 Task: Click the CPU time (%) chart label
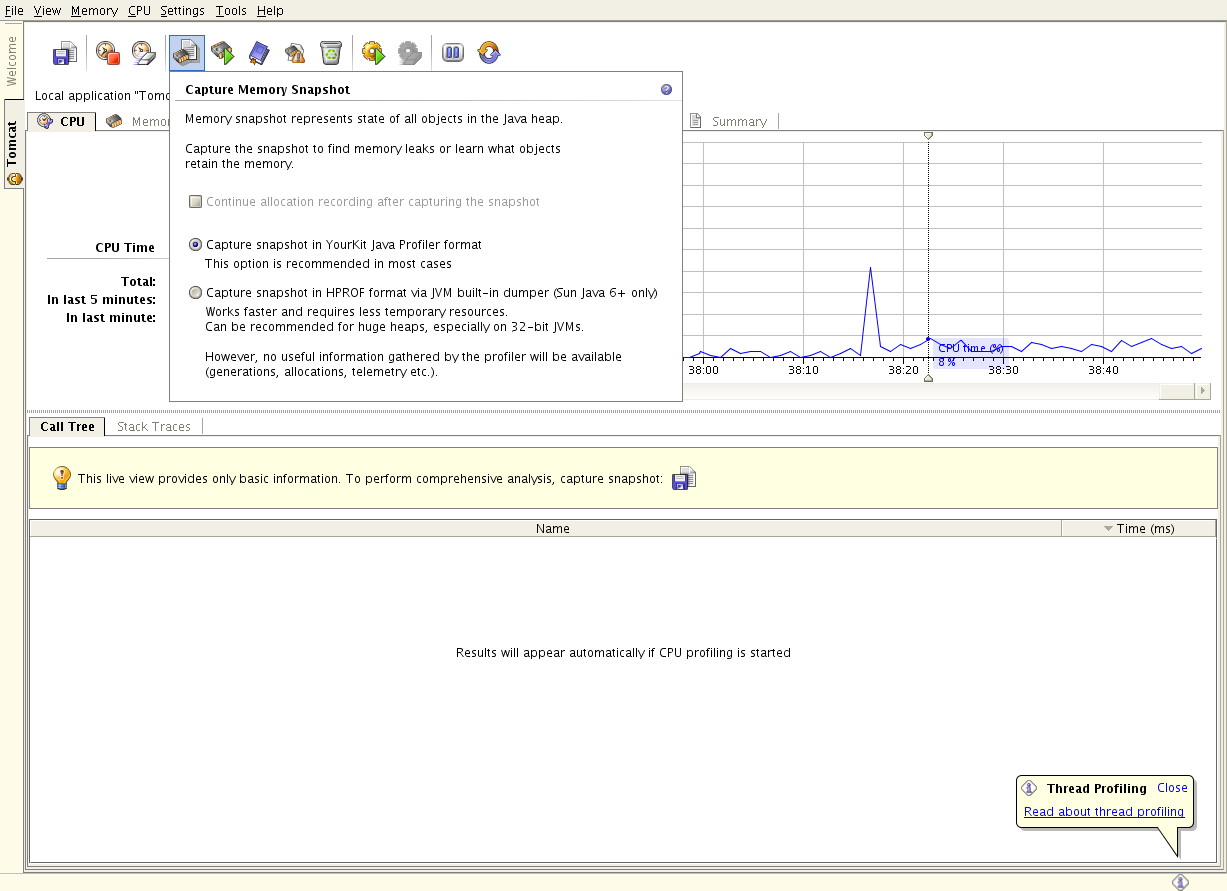pos(970,348)
